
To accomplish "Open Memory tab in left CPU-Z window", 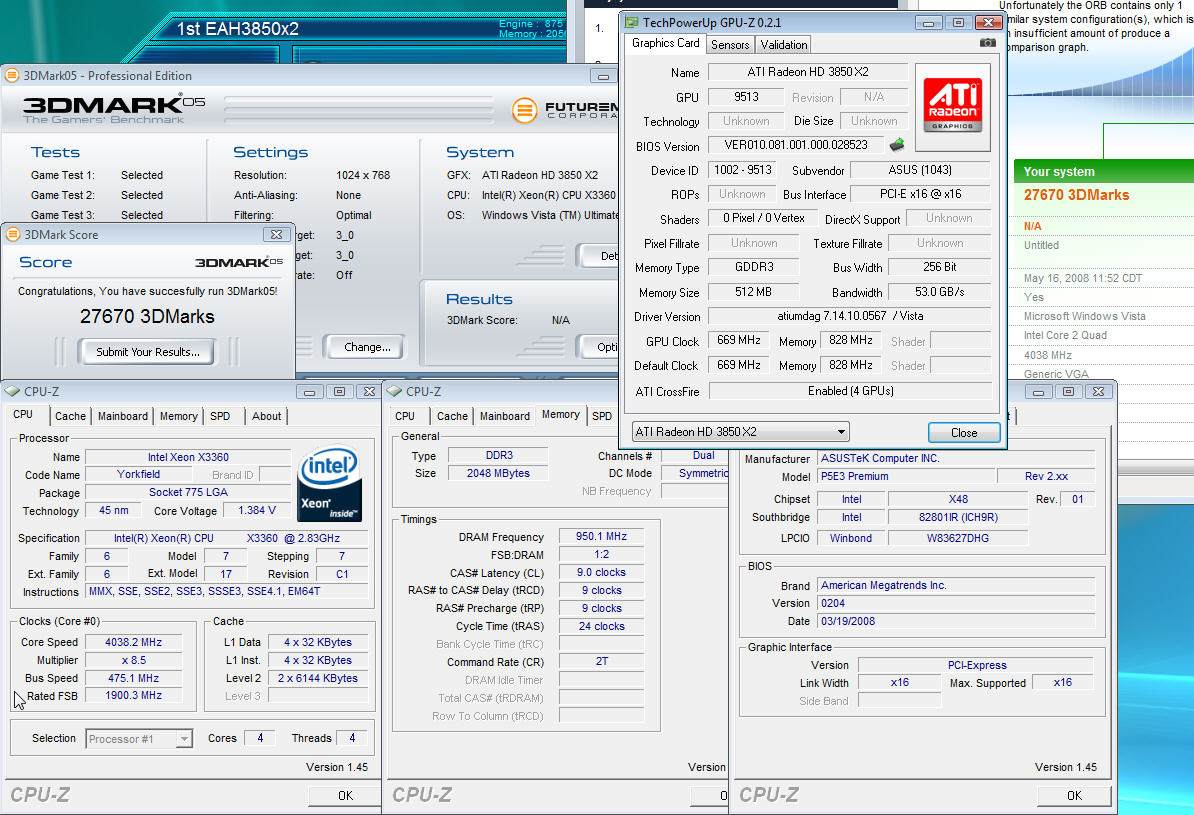I will pos(179,416).
